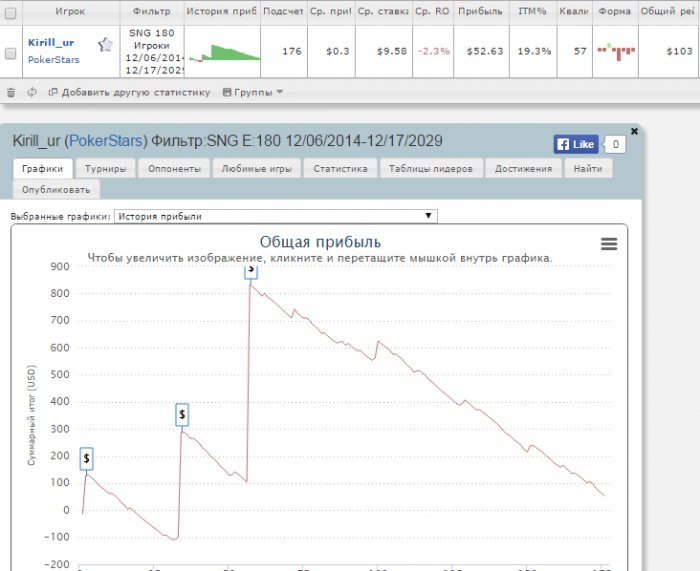Sort by the Подсчет column header
This screenshot has height=571, width=700.
click(283, 12)
